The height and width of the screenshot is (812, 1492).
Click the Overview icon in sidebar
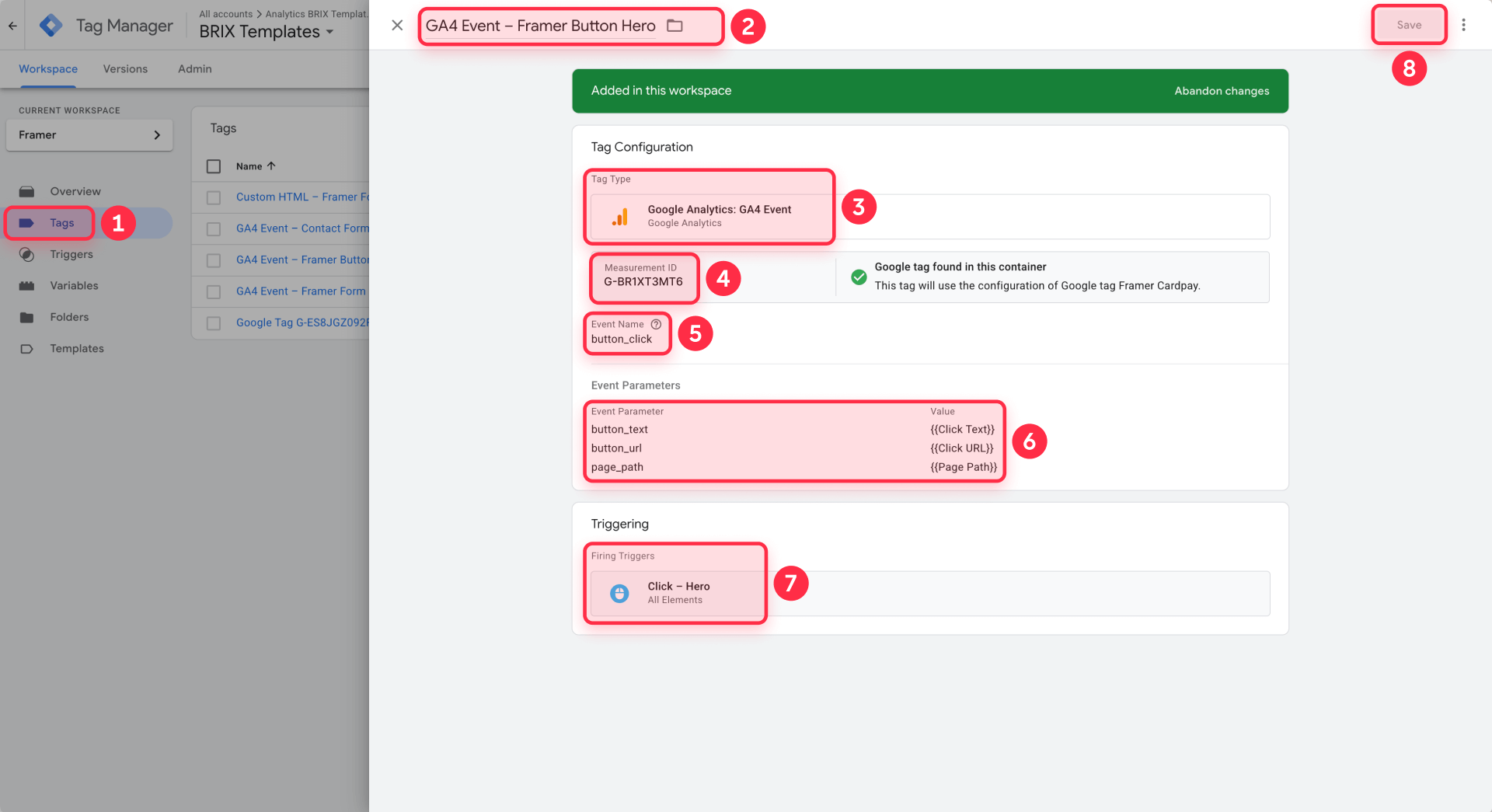26,191
